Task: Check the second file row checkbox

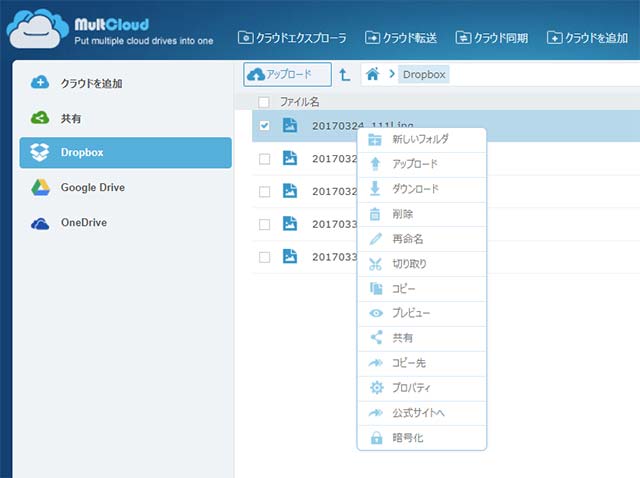Action: tap(264, 158)
